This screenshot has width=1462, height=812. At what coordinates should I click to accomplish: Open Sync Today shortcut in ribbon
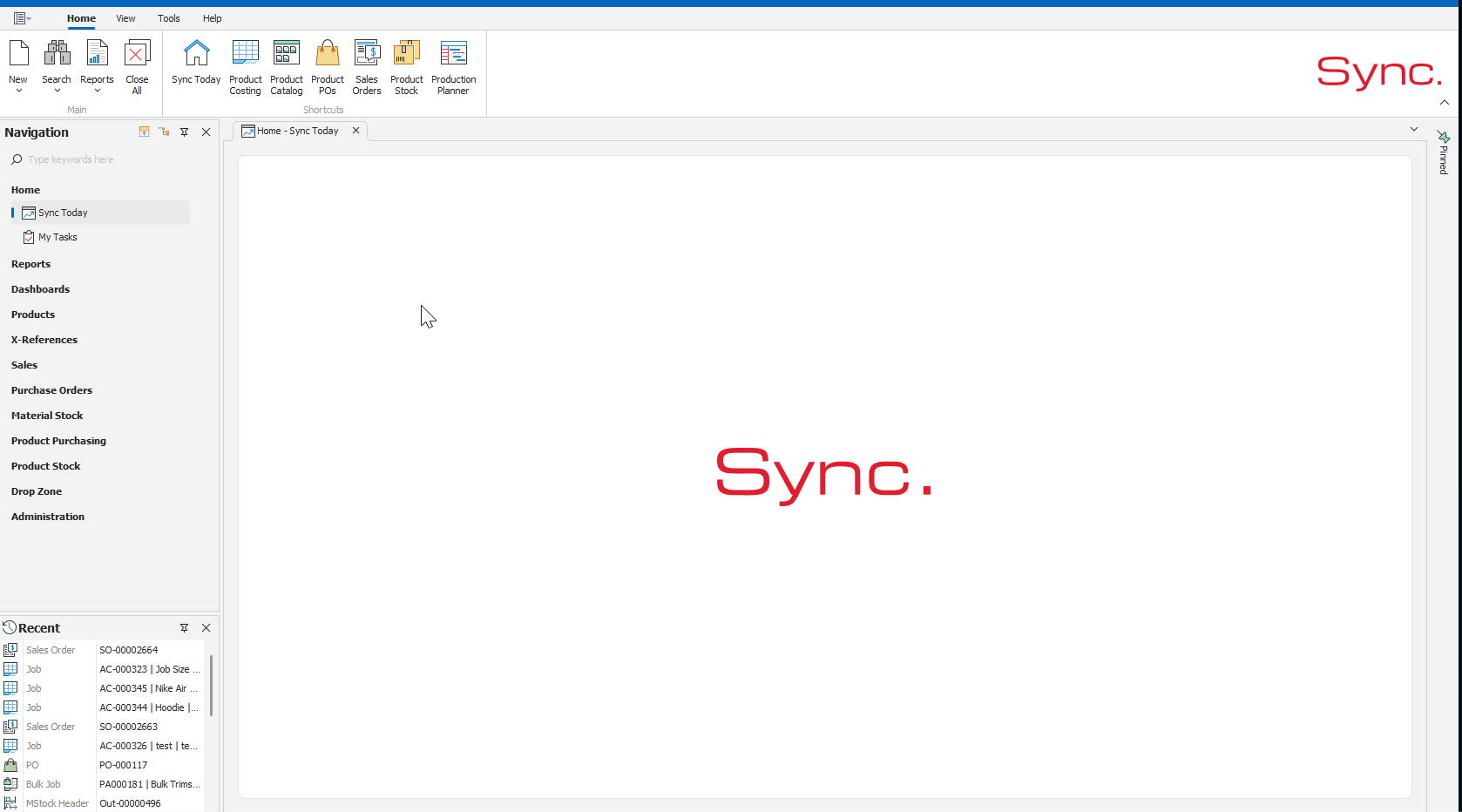[196, 62]
